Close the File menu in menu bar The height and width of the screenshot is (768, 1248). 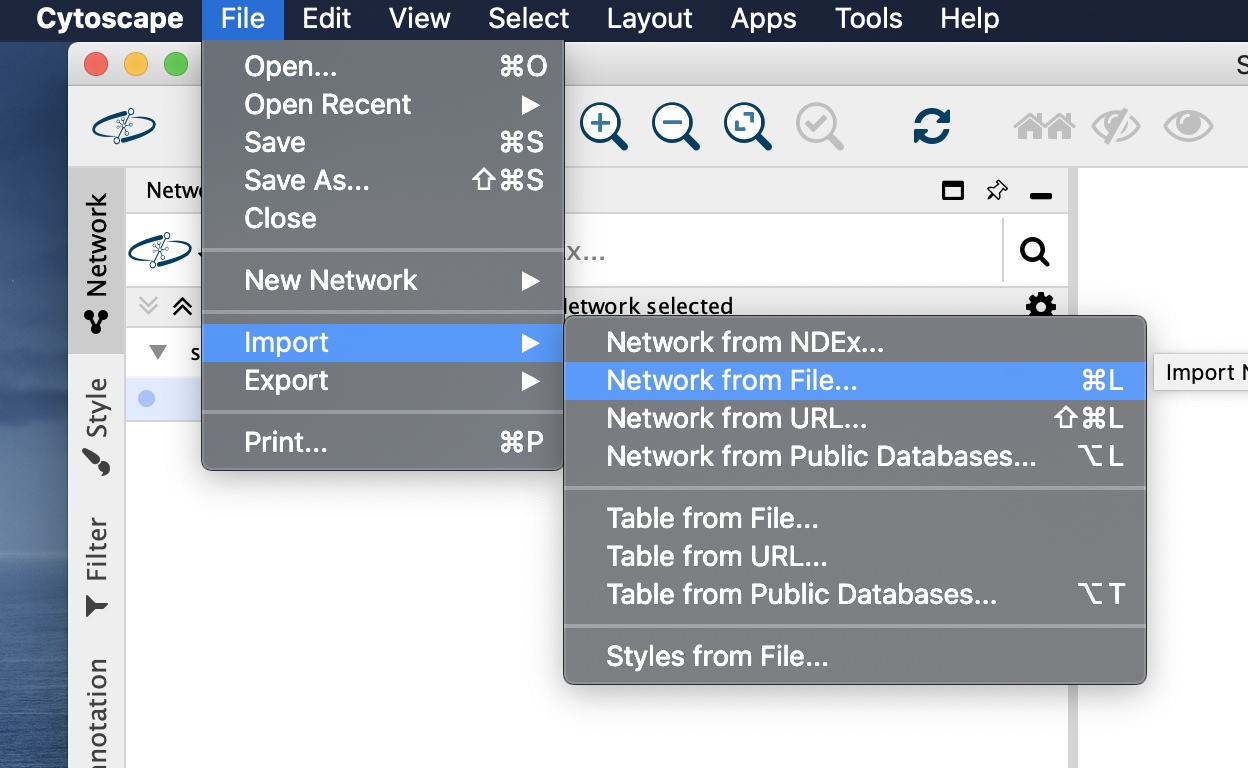(243, 19)
